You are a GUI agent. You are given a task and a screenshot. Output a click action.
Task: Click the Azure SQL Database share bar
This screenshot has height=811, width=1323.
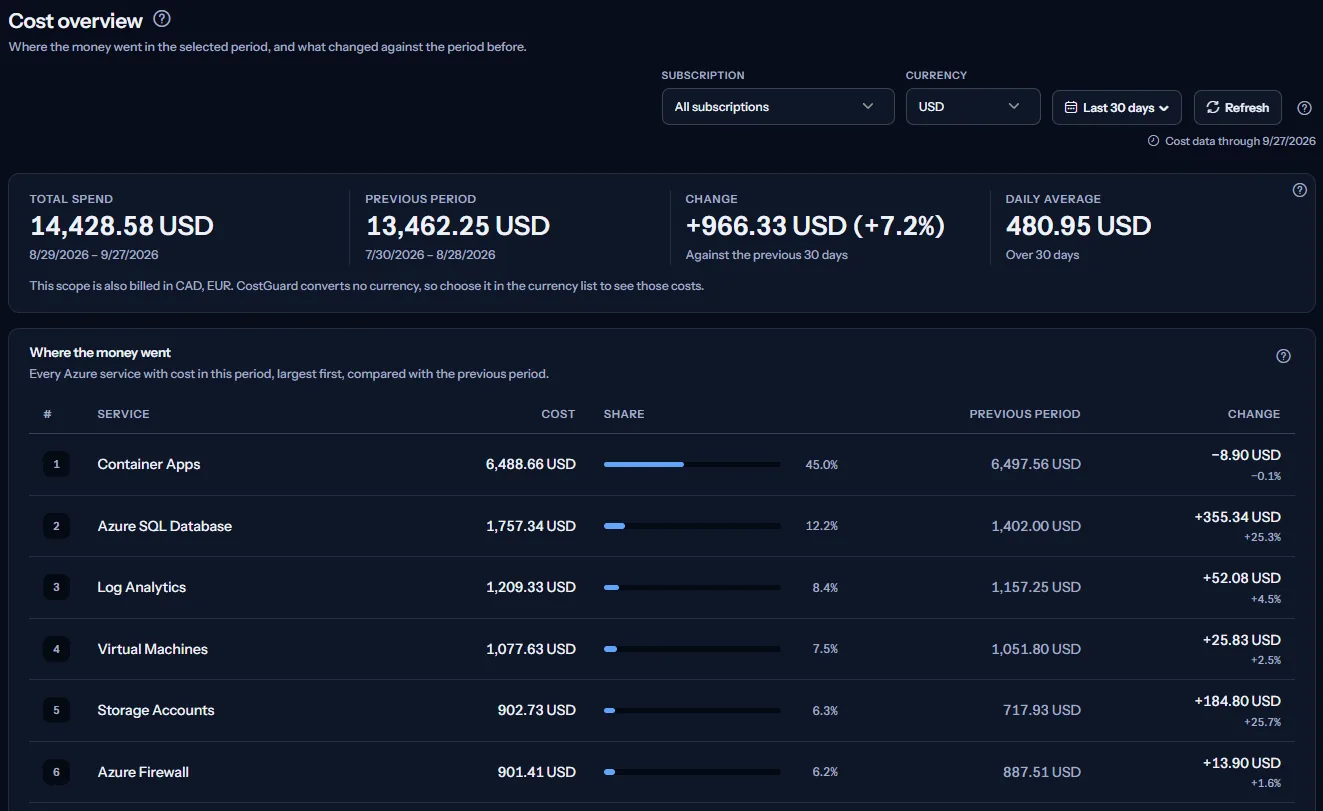point(692,526)
